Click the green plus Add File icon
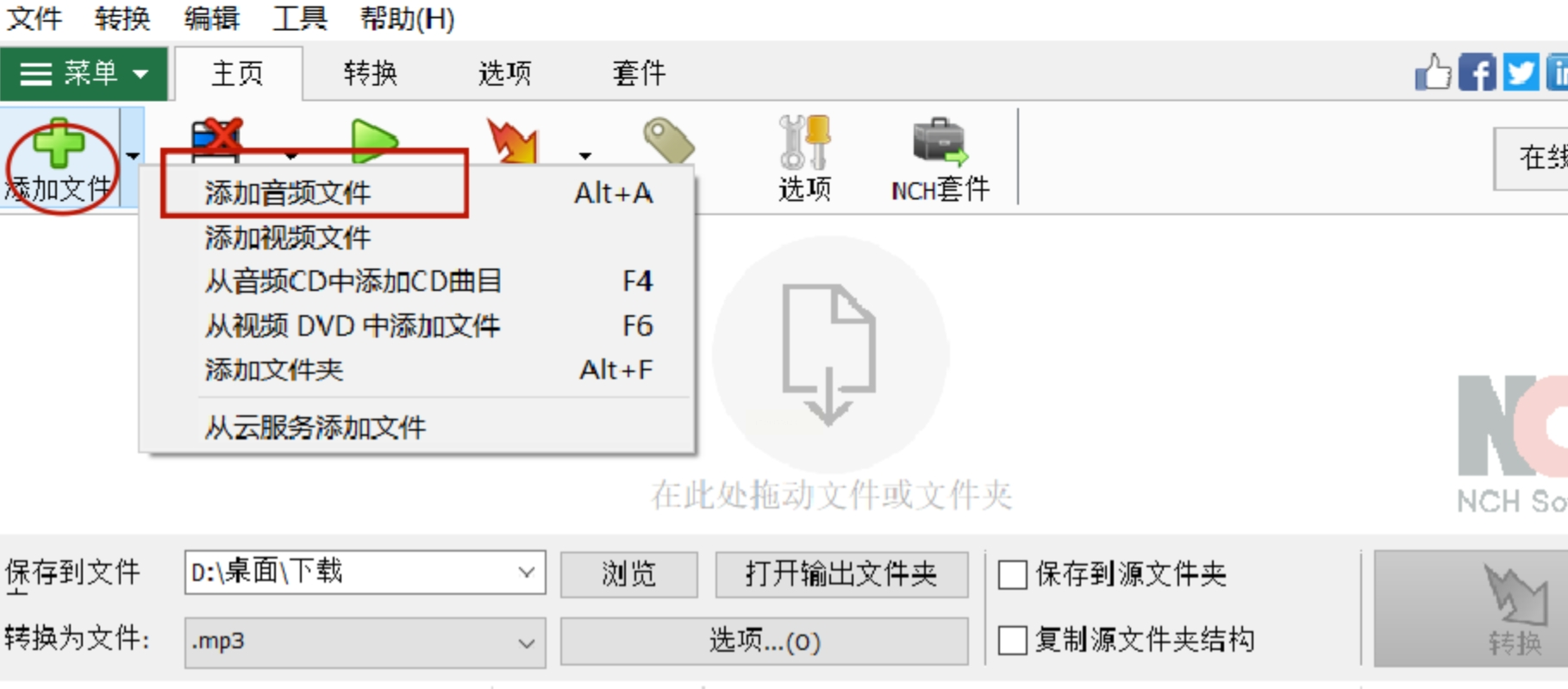This screenshot has width=1568, height=689. 58,142
